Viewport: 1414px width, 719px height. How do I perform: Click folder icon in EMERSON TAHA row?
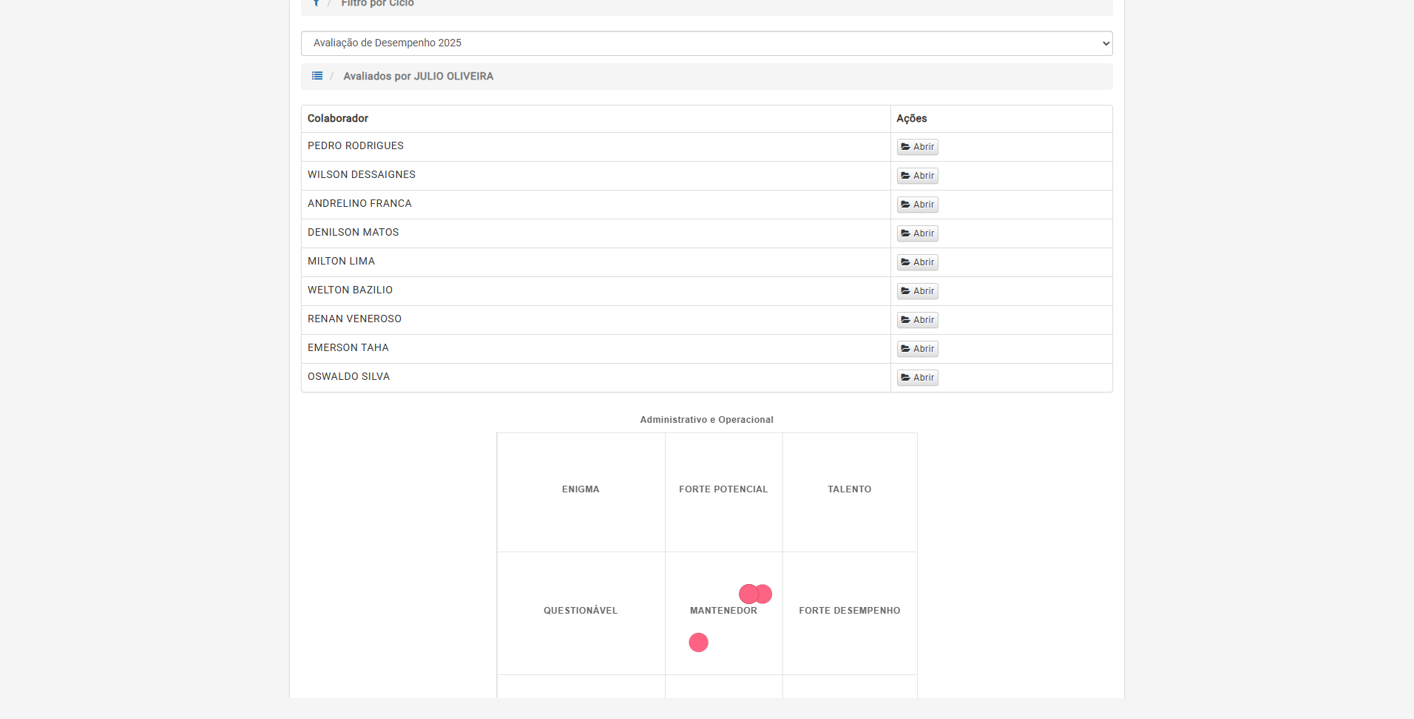click(x=906, y=349)
